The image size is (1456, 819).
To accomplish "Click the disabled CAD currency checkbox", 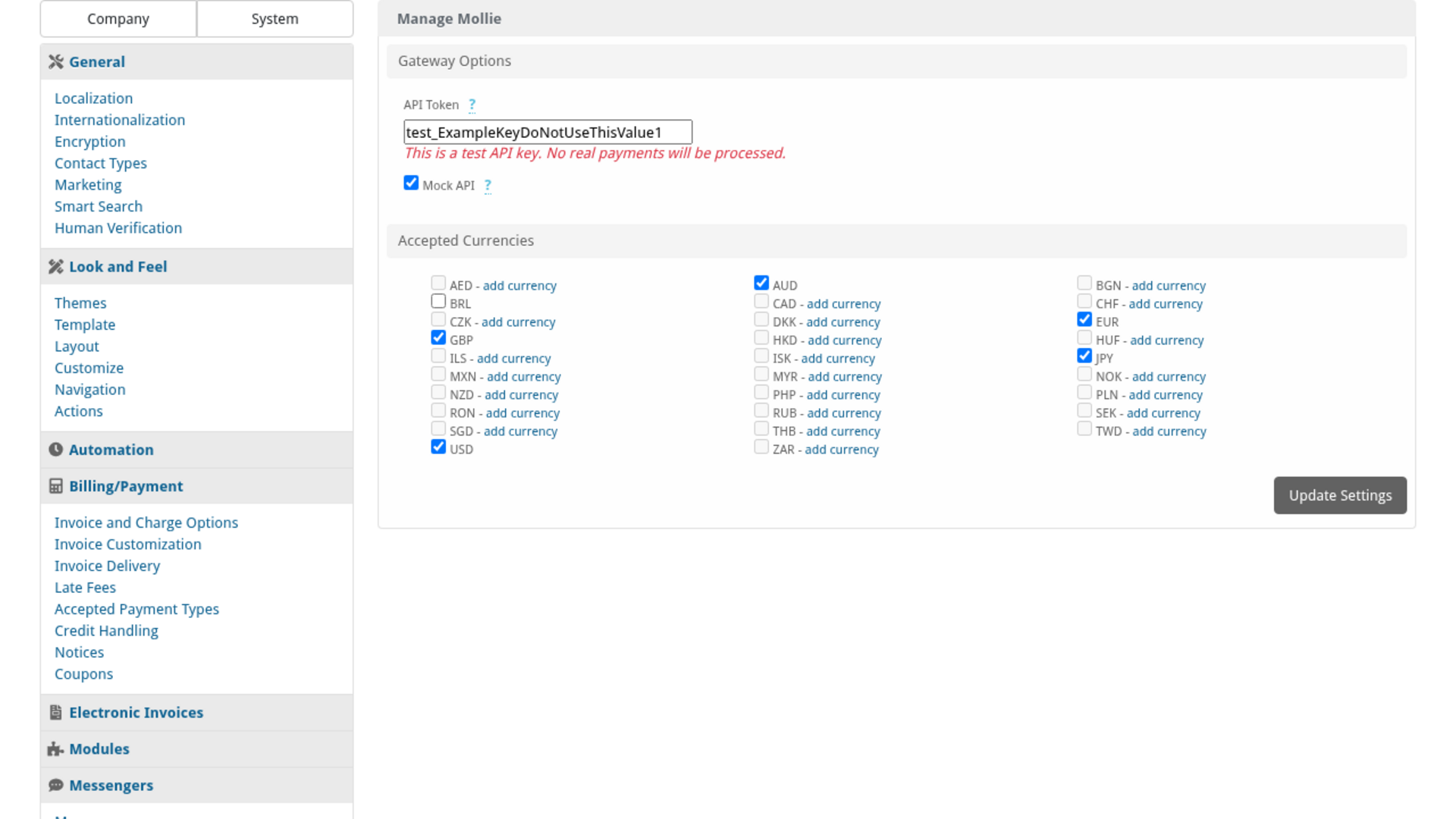I will pyautogui.click(x=761, y=302).
